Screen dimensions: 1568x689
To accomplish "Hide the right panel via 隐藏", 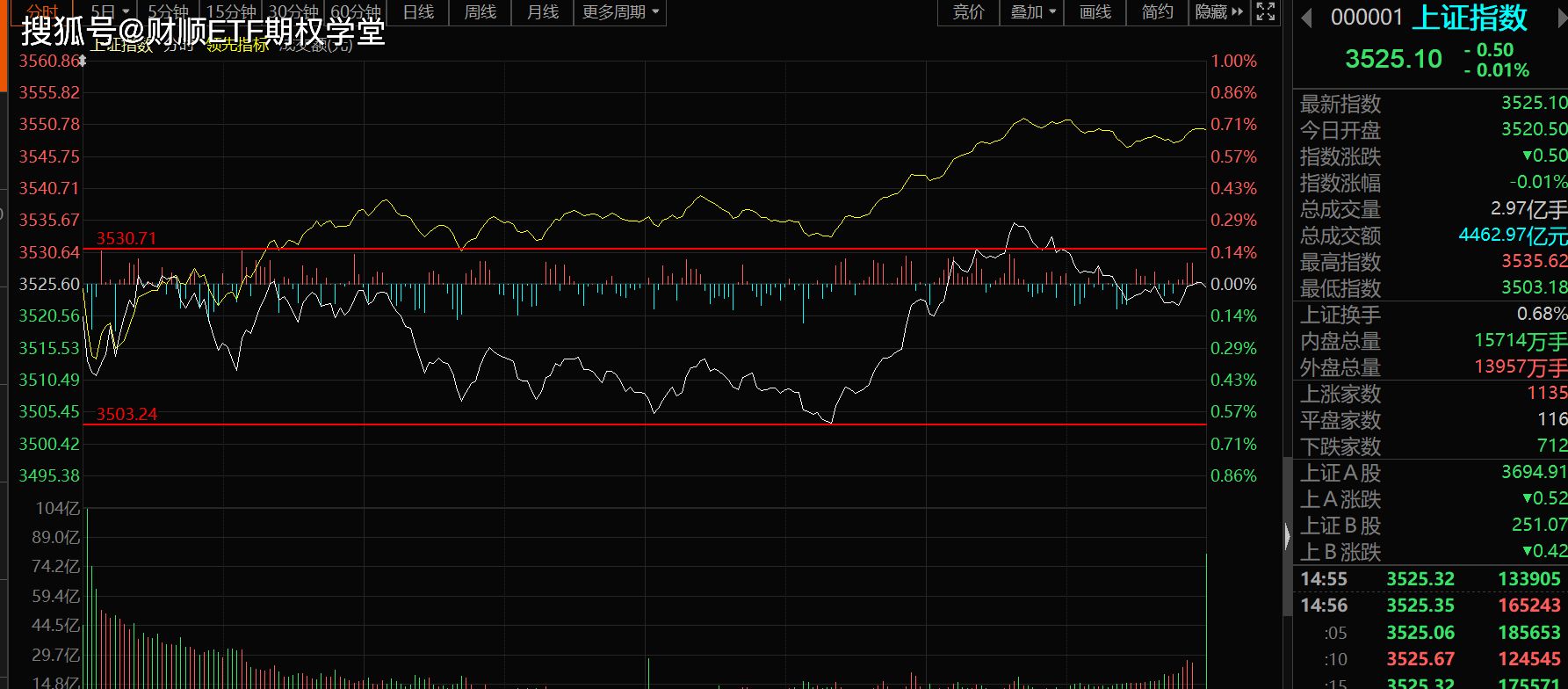I will [1218, 12].
